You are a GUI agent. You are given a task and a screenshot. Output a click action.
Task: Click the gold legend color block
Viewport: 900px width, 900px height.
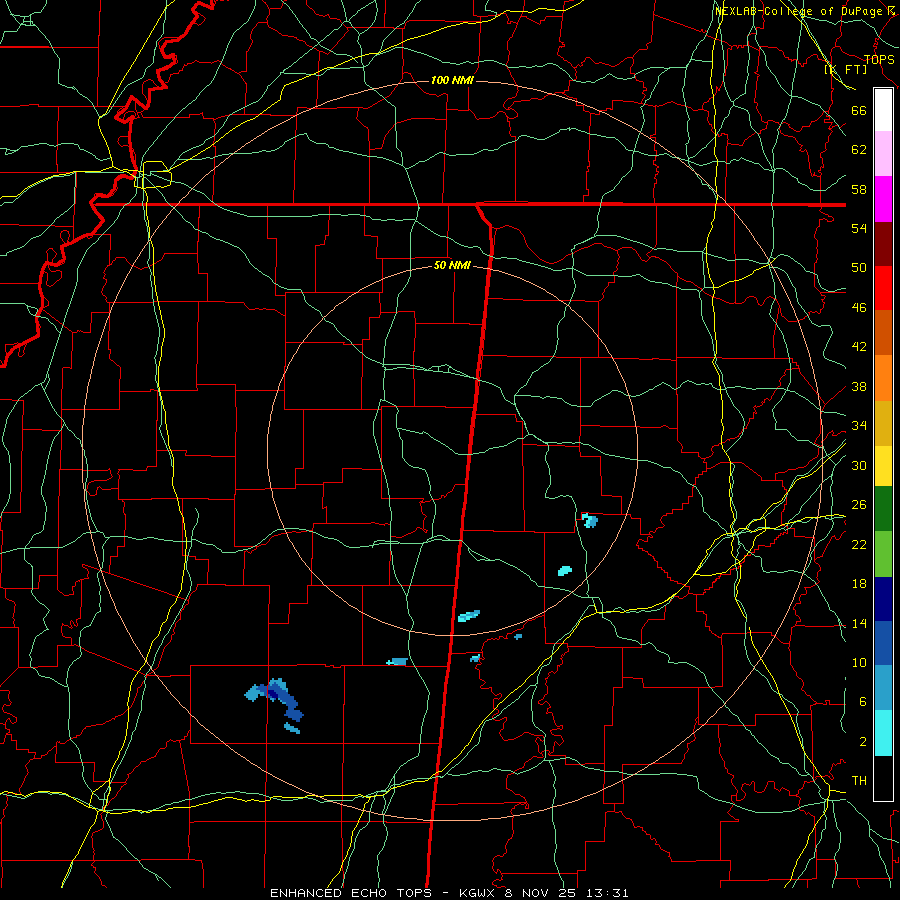pyautogui.click(x=883, y=424)
